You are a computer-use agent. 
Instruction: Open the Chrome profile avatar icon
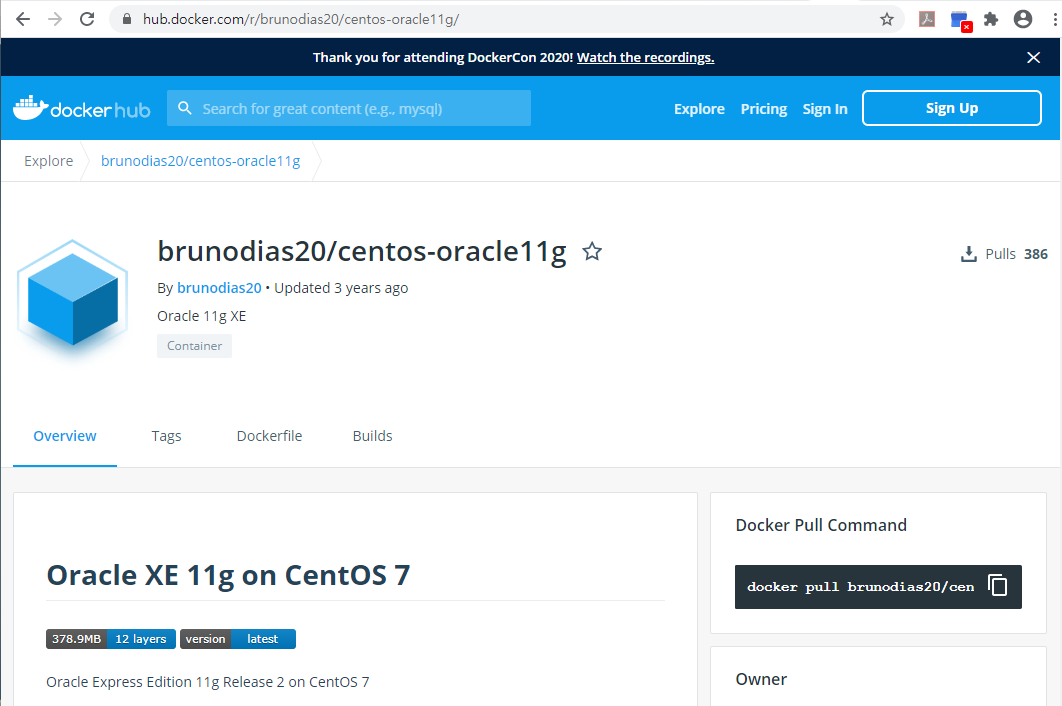[1023, 19]
